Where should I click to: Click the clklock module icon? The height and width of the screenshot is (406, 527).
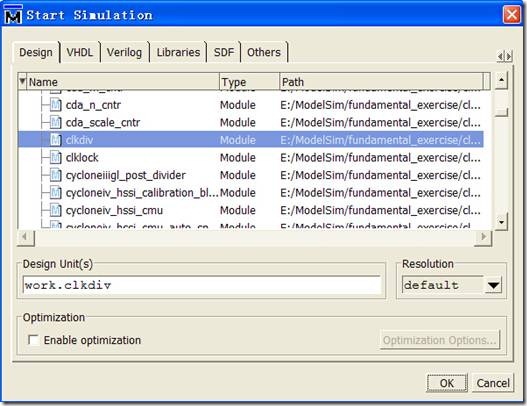[55, 157]
